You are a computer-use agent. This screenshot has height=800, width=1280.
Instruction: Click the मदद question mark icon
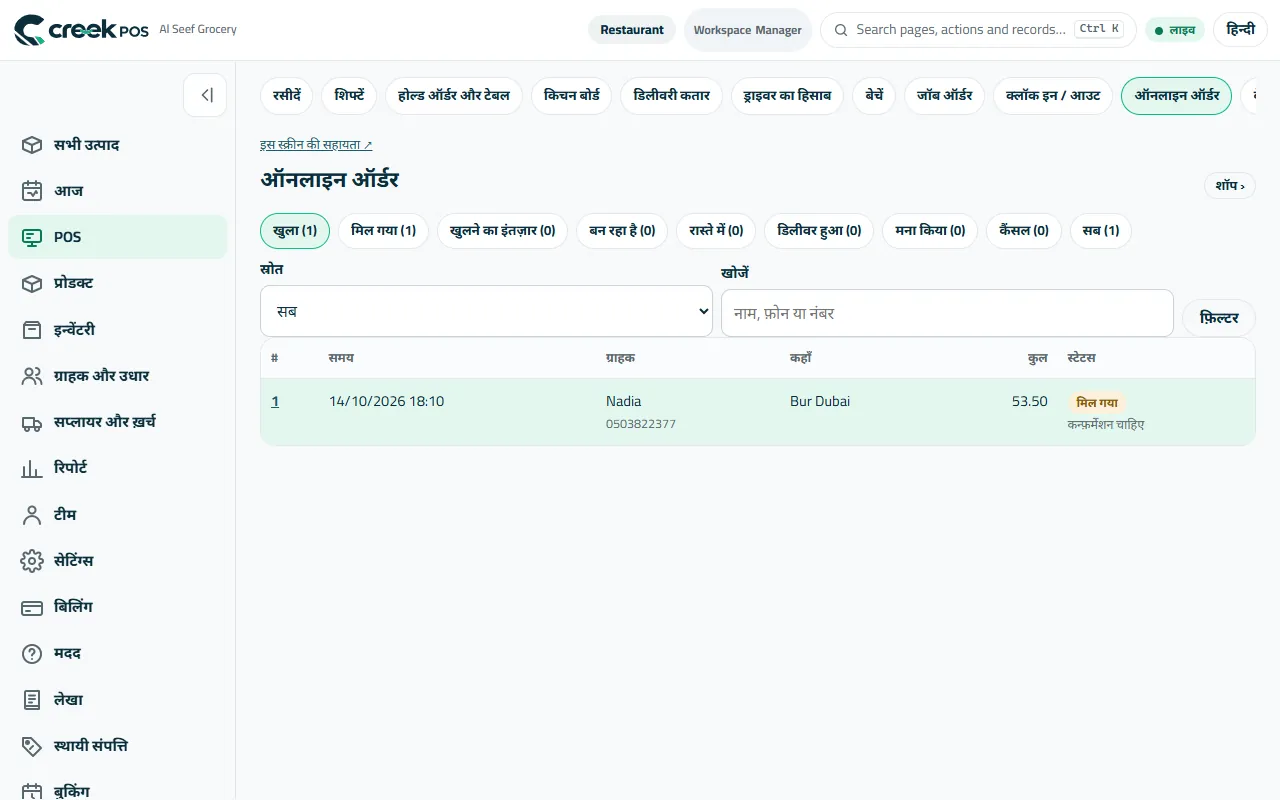32,653
